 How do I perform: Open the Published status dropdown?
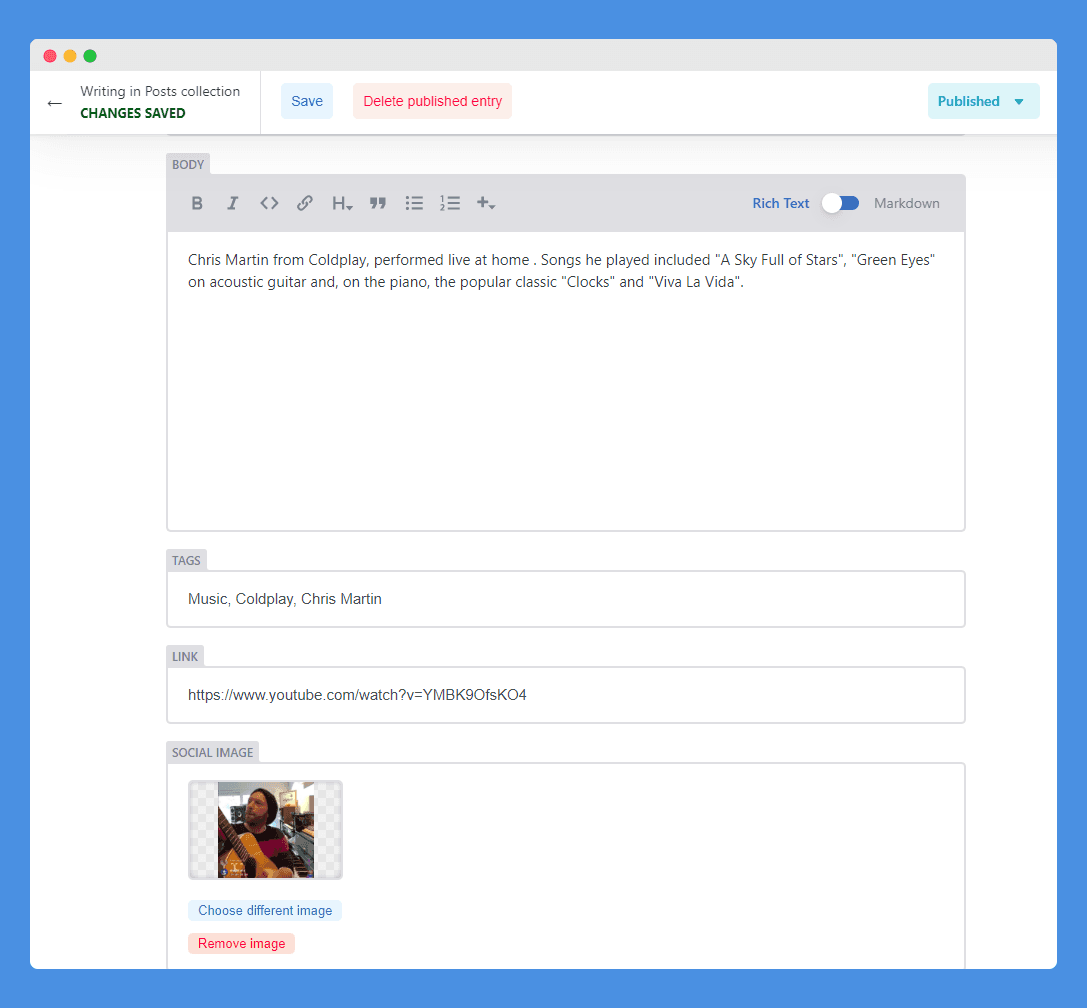(x=983, y=101)
